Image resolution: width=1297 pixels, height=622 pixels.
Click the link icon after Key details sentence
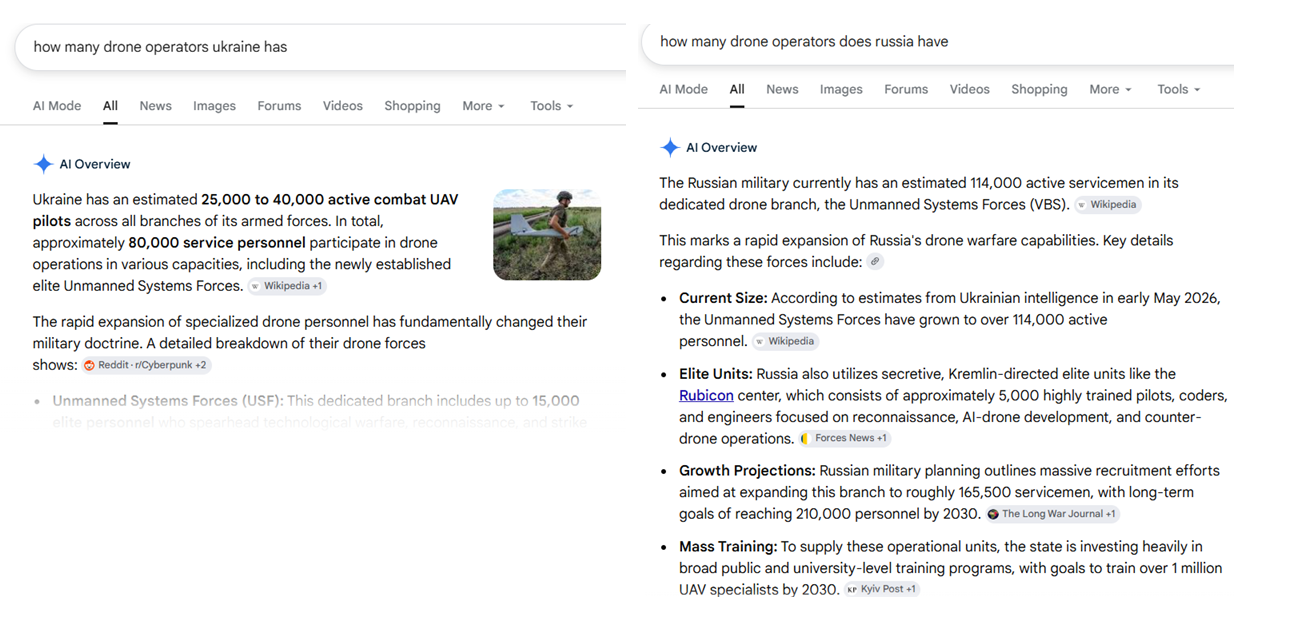pos(875,262)
